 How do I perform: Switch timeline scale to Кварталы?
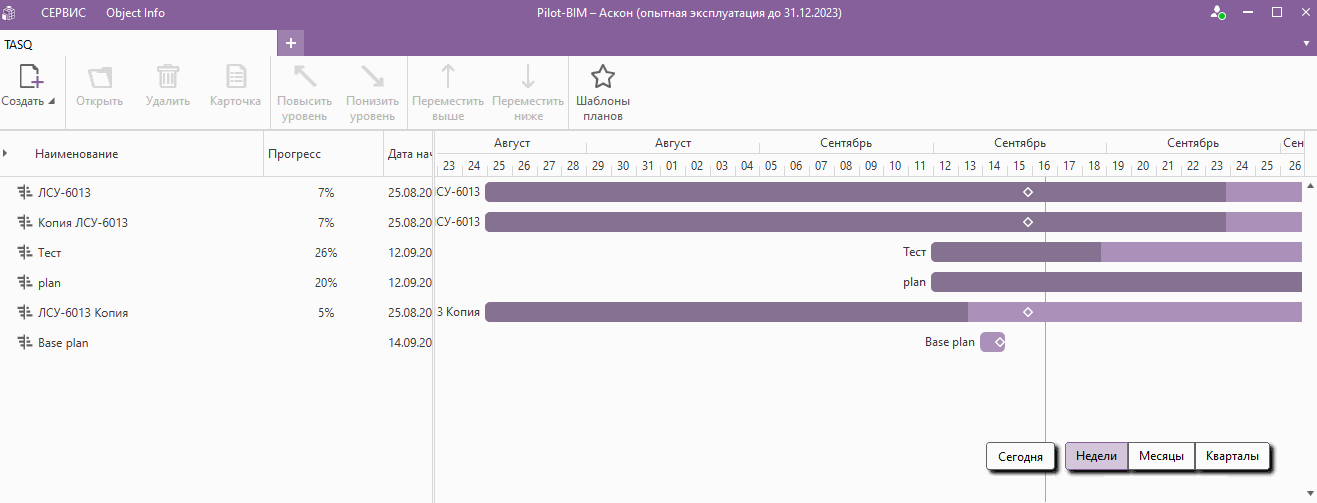(x=1232, y=456)
